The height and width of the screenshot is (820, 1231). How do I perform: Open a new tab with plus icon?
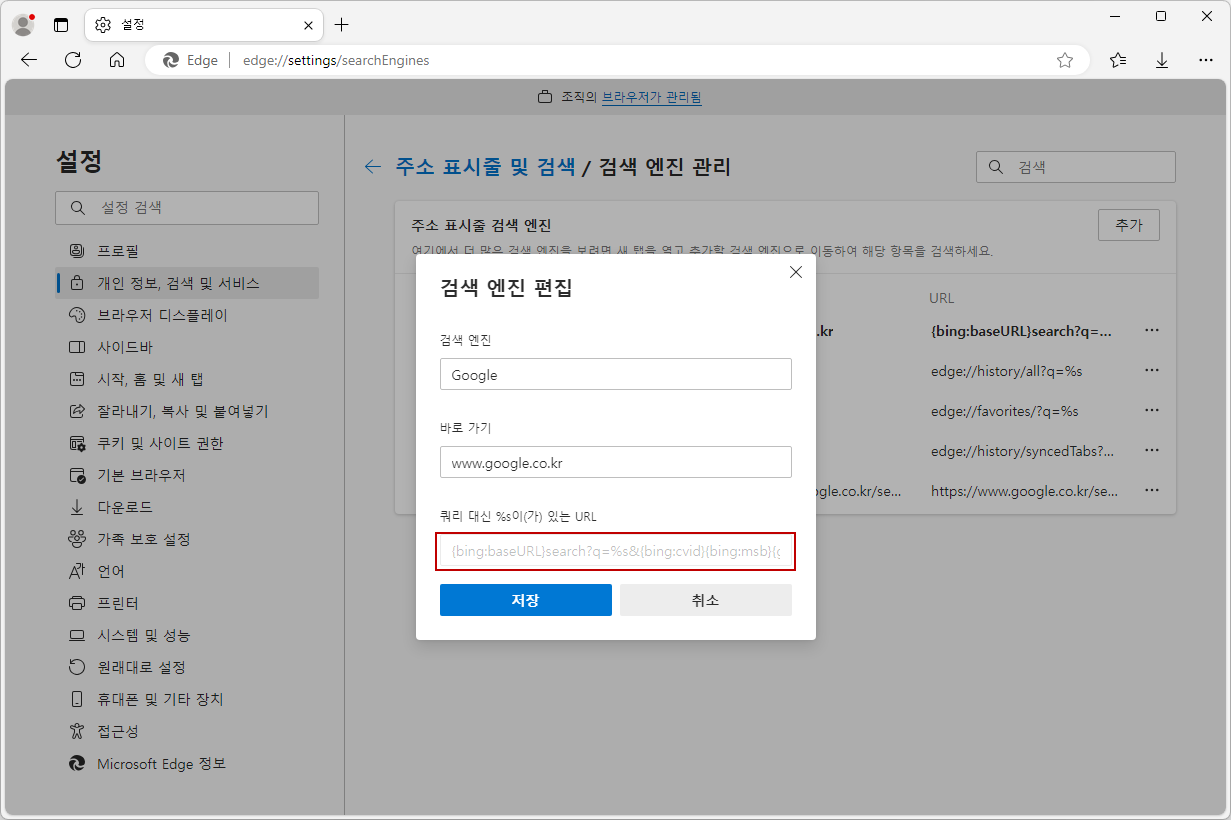pyautogui.click(x=342, y=25)
